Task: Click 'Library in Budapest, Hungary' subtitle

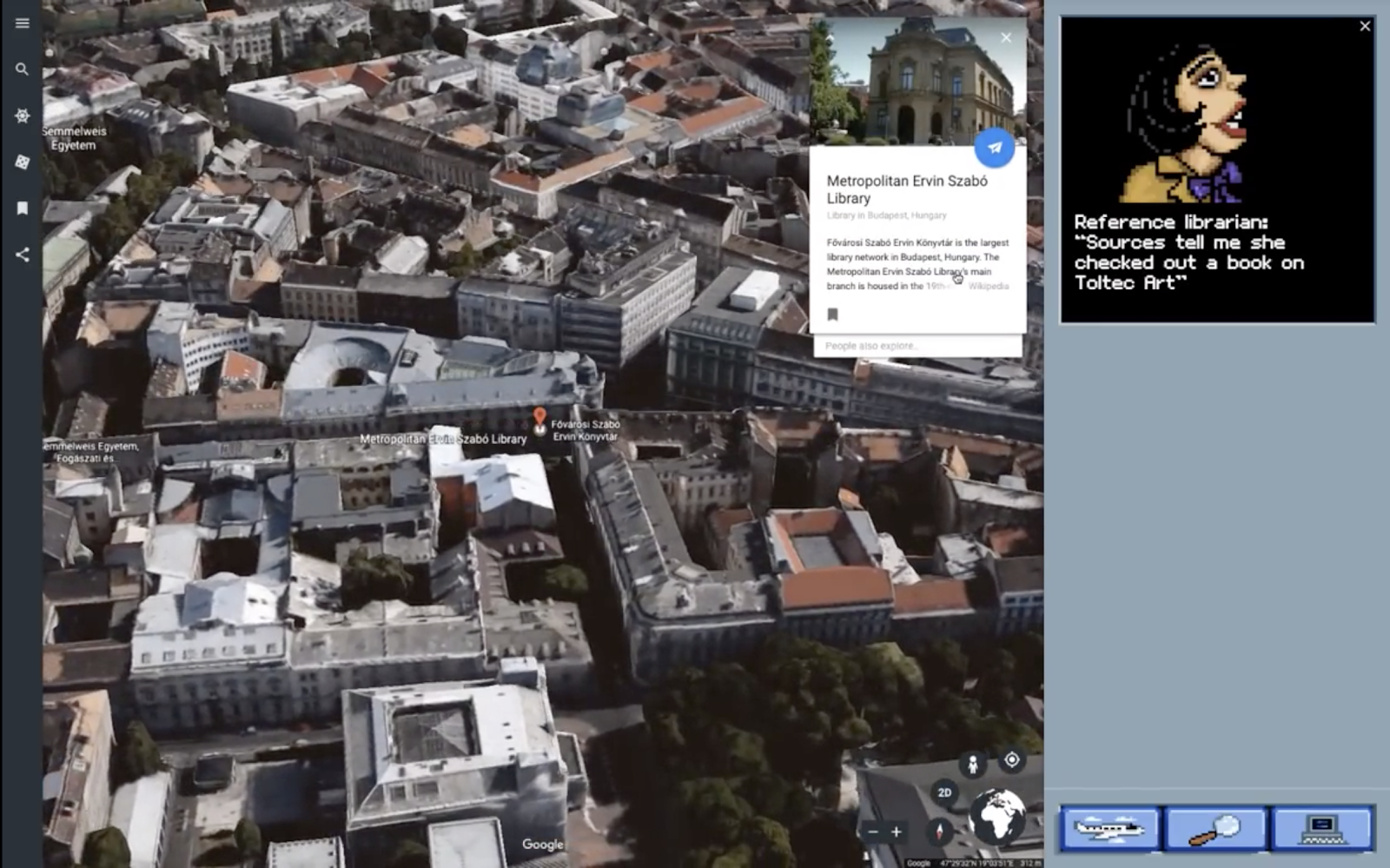Action: point(886,215)
